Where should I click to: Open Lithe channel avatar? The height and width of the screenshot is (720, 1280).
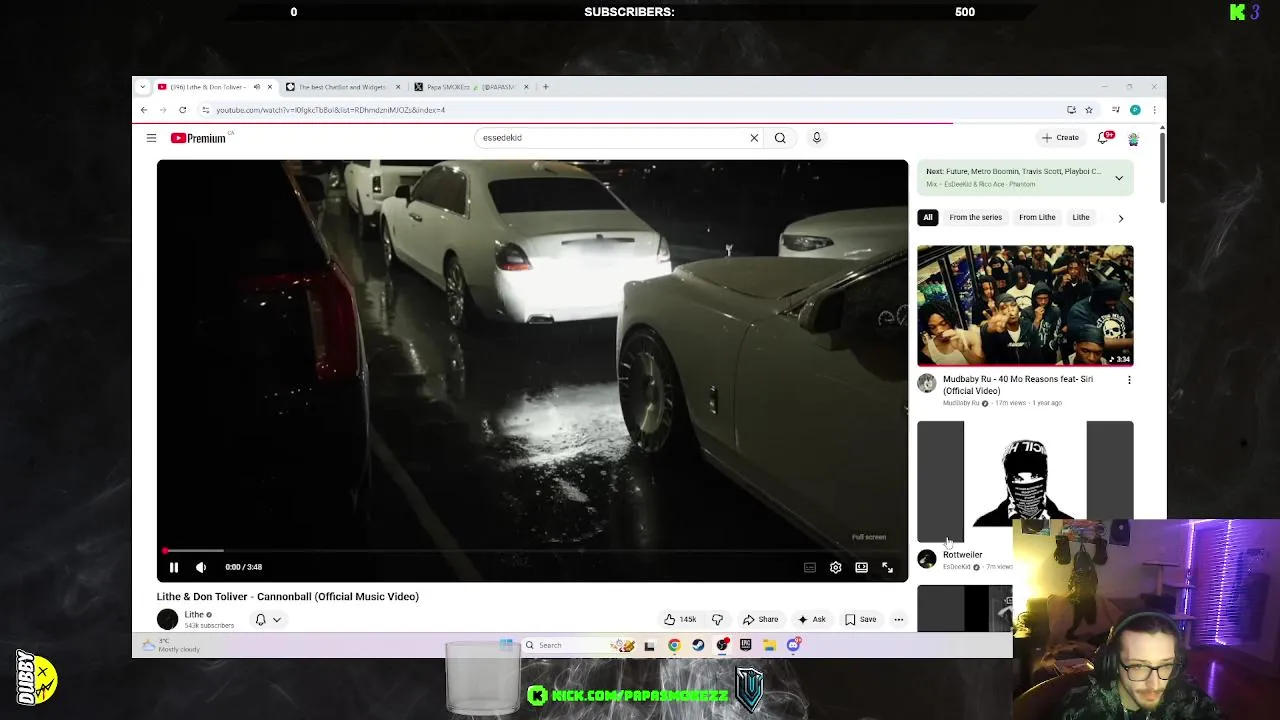click(167, 619)
